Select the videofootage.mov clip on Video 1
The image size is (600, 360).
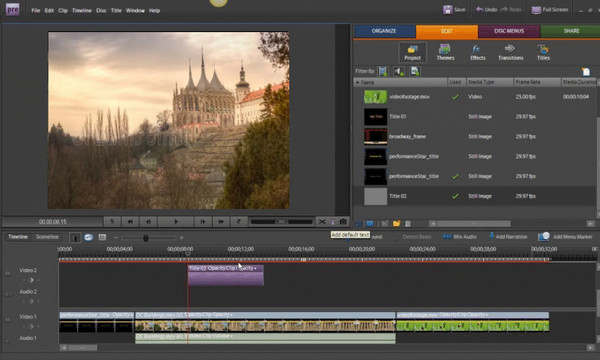click(473, 322)
